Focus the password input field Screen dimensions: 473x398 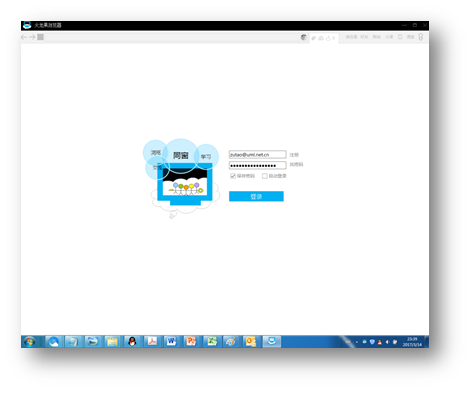point(257,166)
